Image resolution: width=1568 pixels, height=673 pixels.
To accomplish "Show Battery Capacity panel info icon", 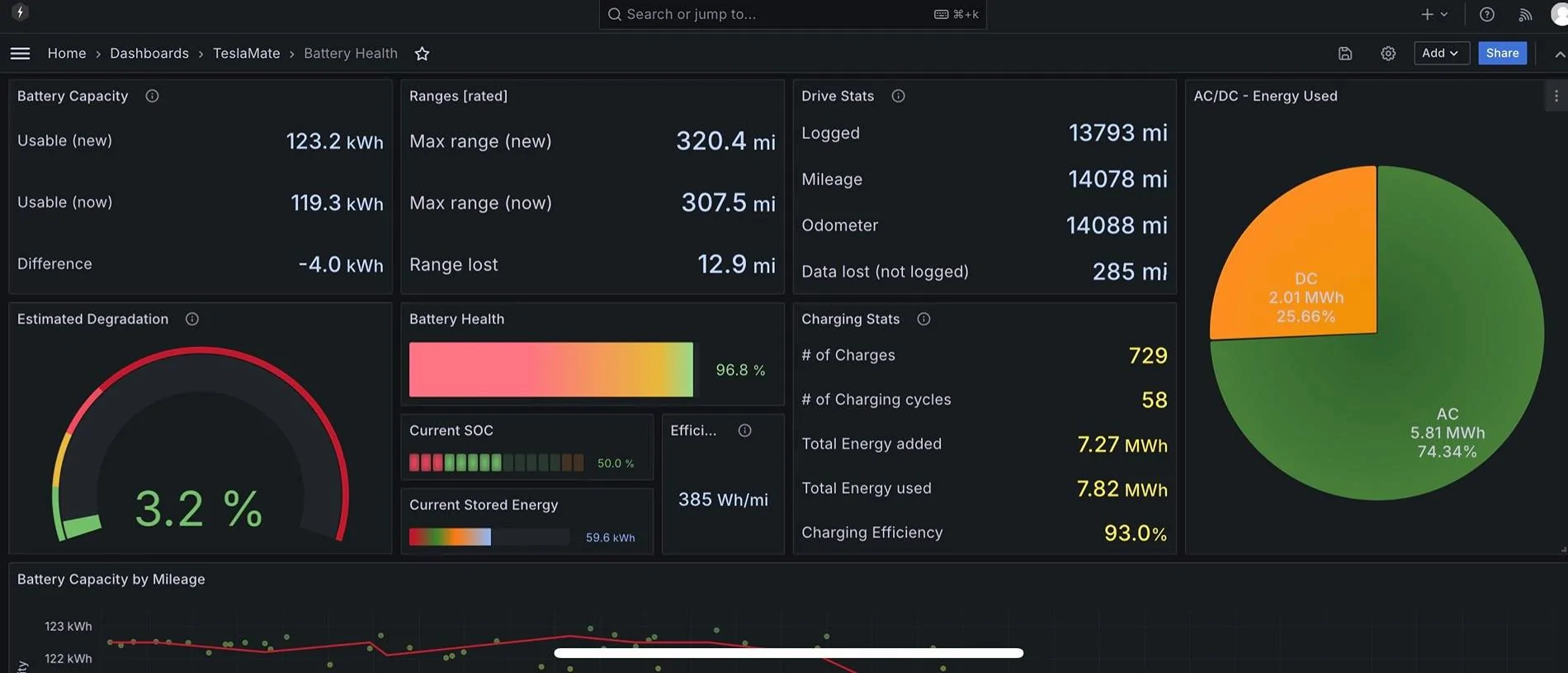I will [152, 96].
